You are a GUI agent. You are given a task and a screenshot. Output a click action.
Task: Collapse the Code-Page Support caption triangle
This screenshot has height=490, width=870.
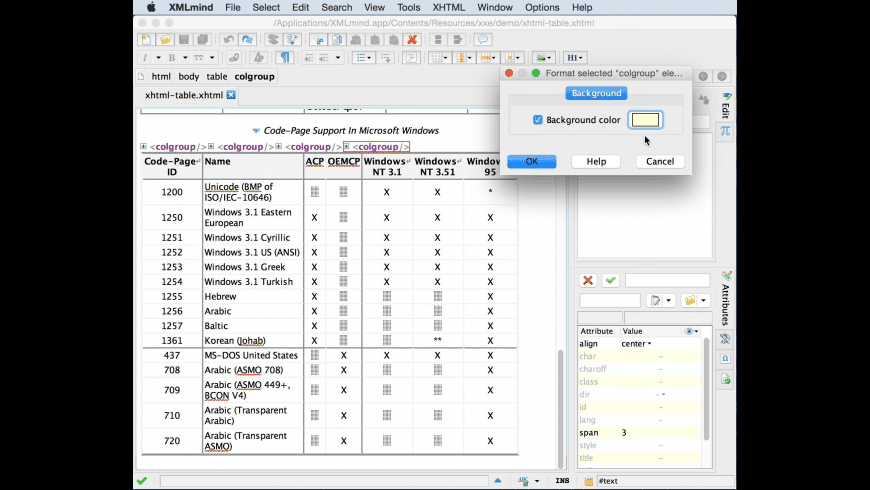256,131
